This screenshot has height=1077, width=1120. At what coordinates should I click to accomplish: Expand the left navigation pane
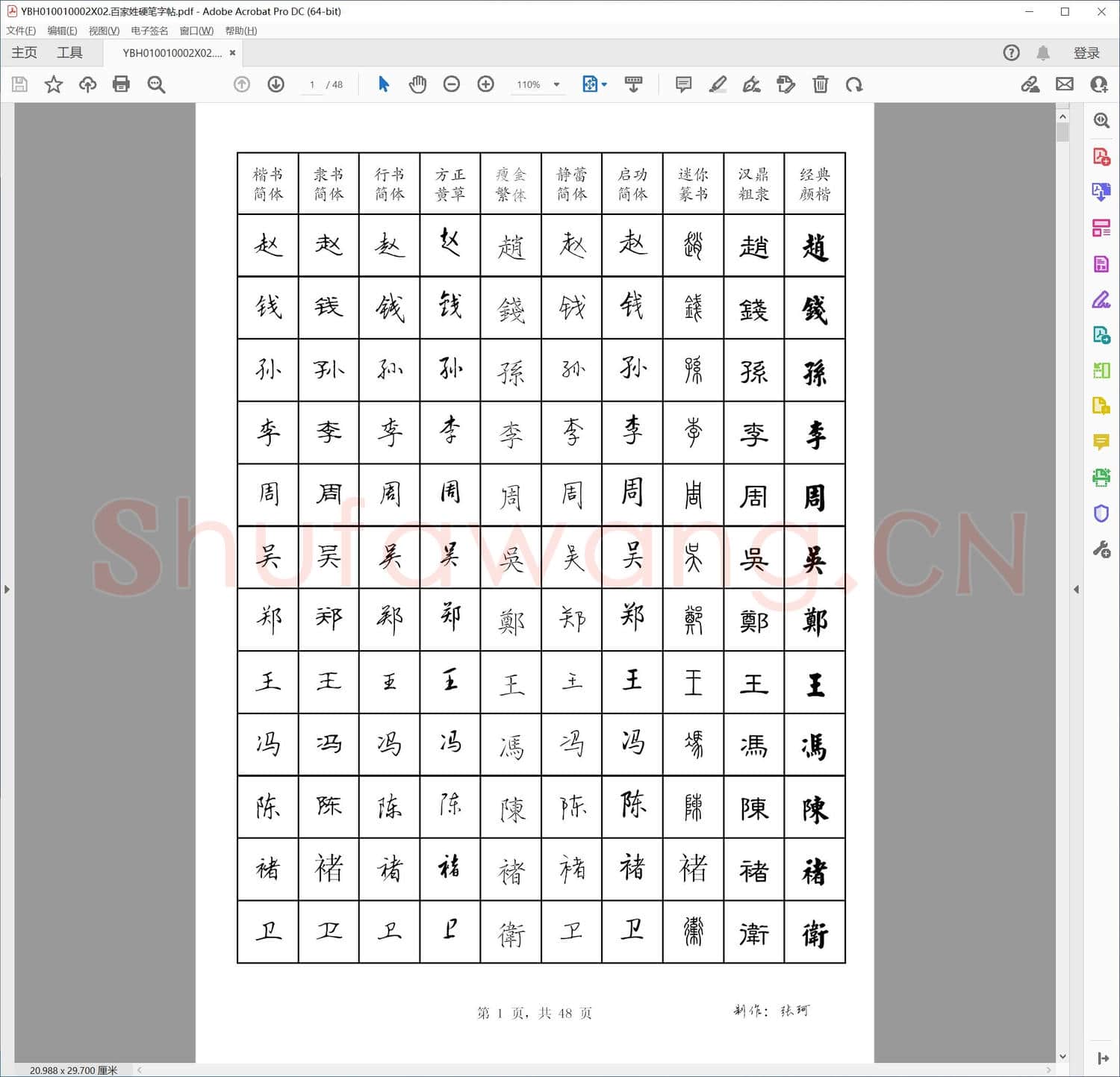coord(7,589)
